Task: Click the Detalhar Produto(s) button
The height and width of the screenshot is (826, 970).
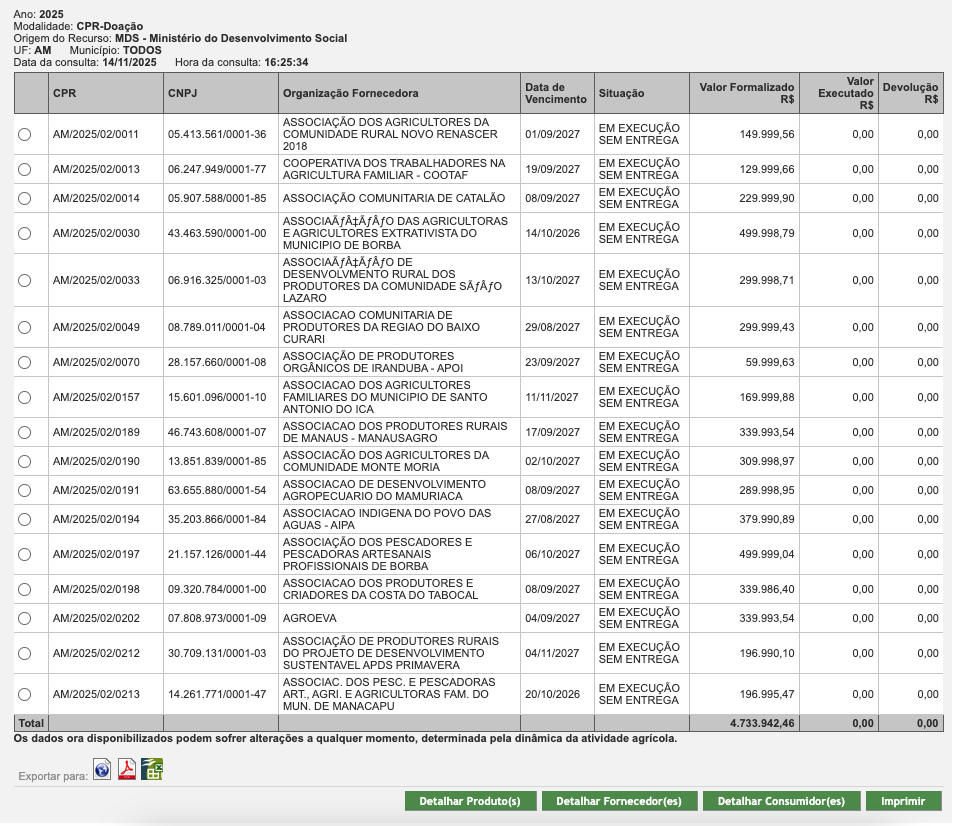Action: pos(470,801)
